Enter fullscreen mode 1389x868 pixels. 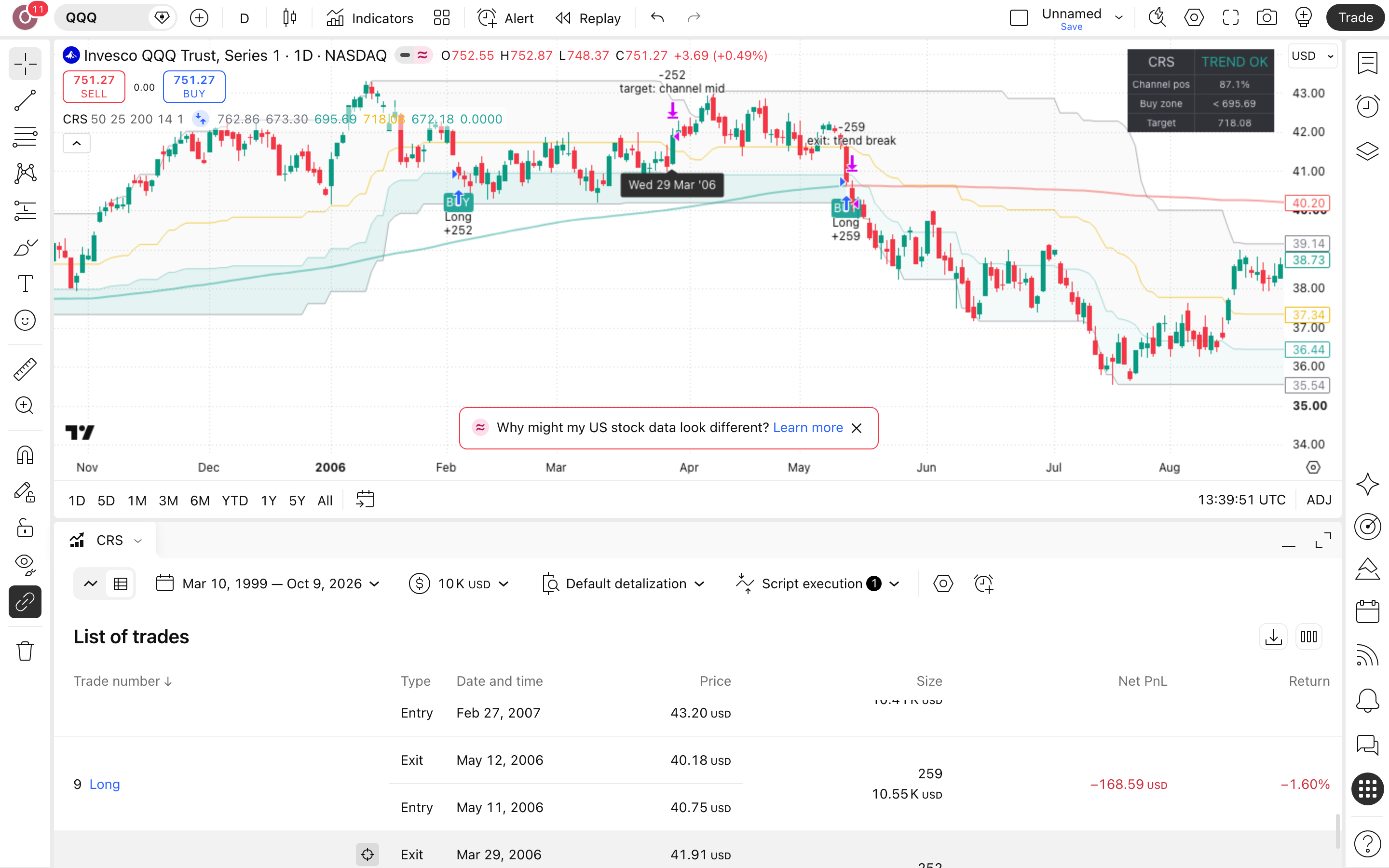pos(1230,18)
